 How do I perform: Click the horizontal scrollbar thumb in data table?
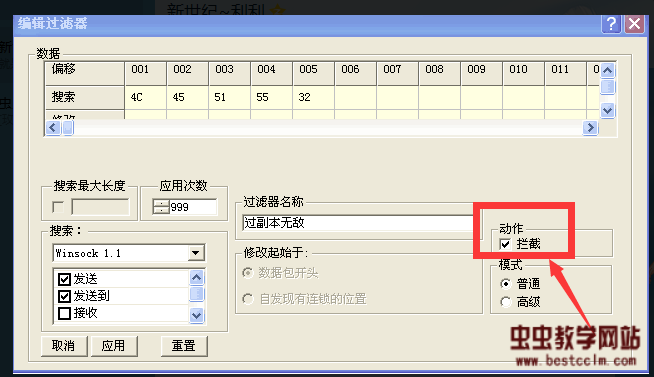point(68,127)
